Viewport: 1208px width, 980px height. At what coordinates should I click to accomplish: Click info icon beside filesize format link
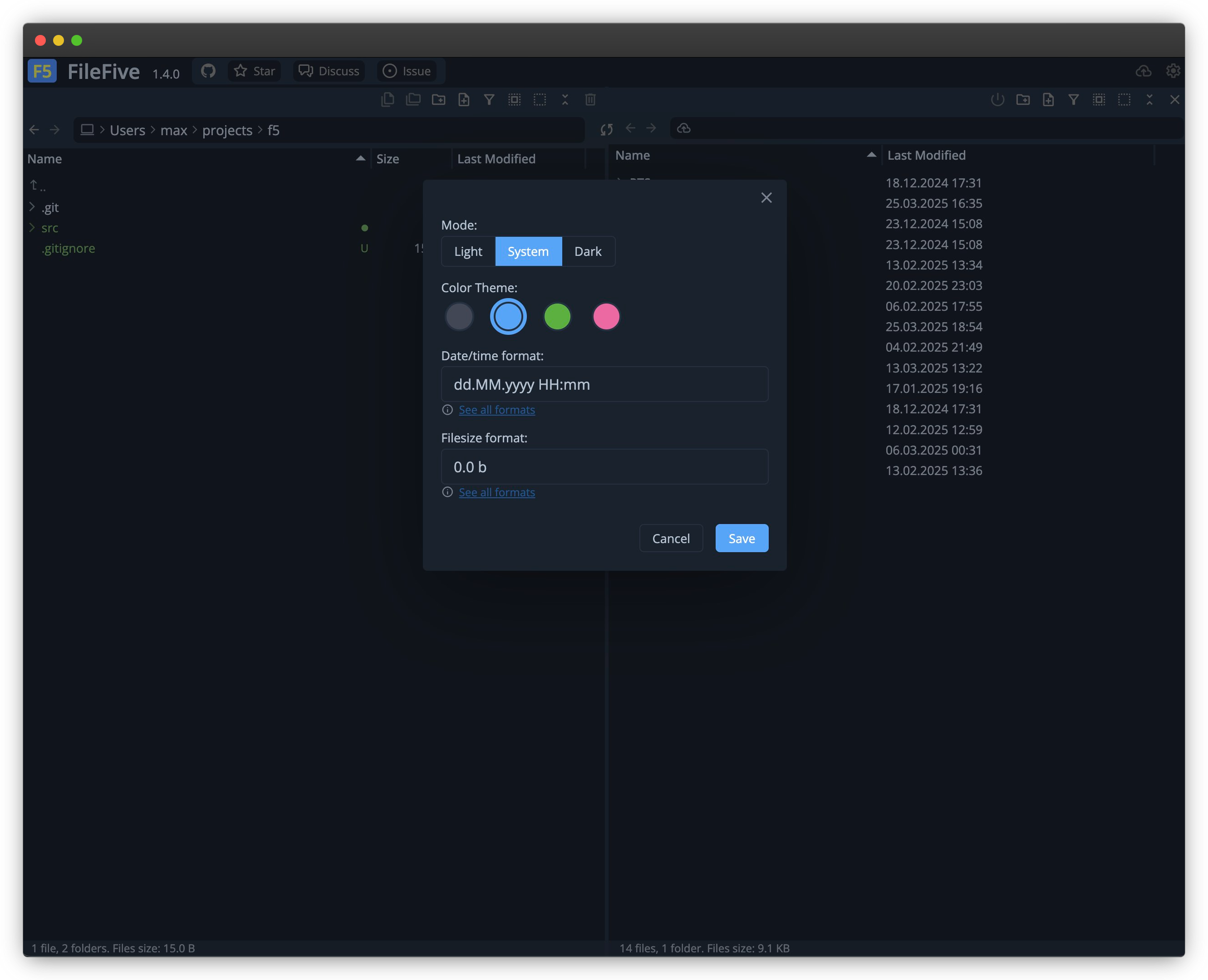point(447,492)
